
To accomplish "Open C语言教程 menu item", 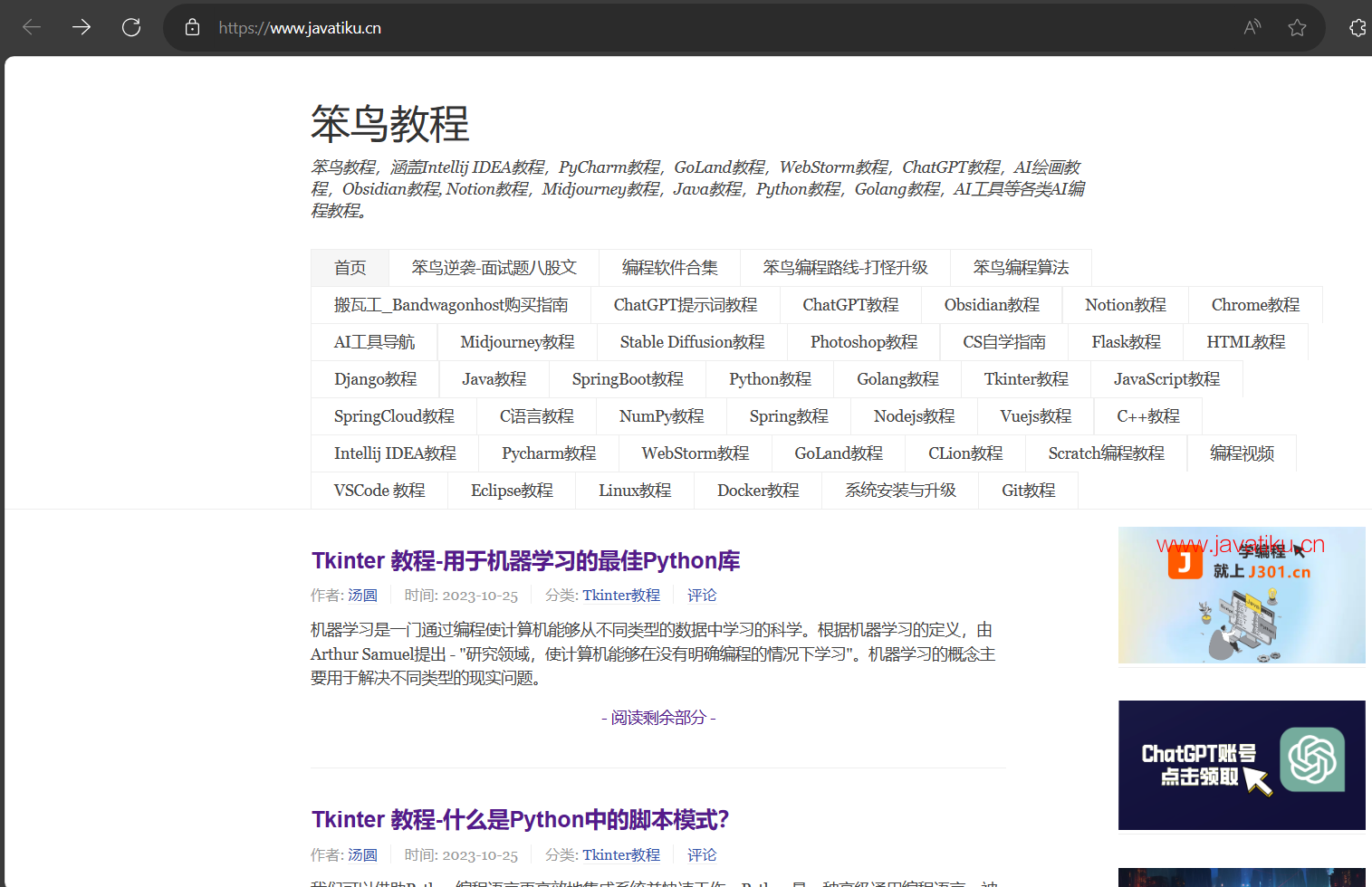I will tap(537, 416).
